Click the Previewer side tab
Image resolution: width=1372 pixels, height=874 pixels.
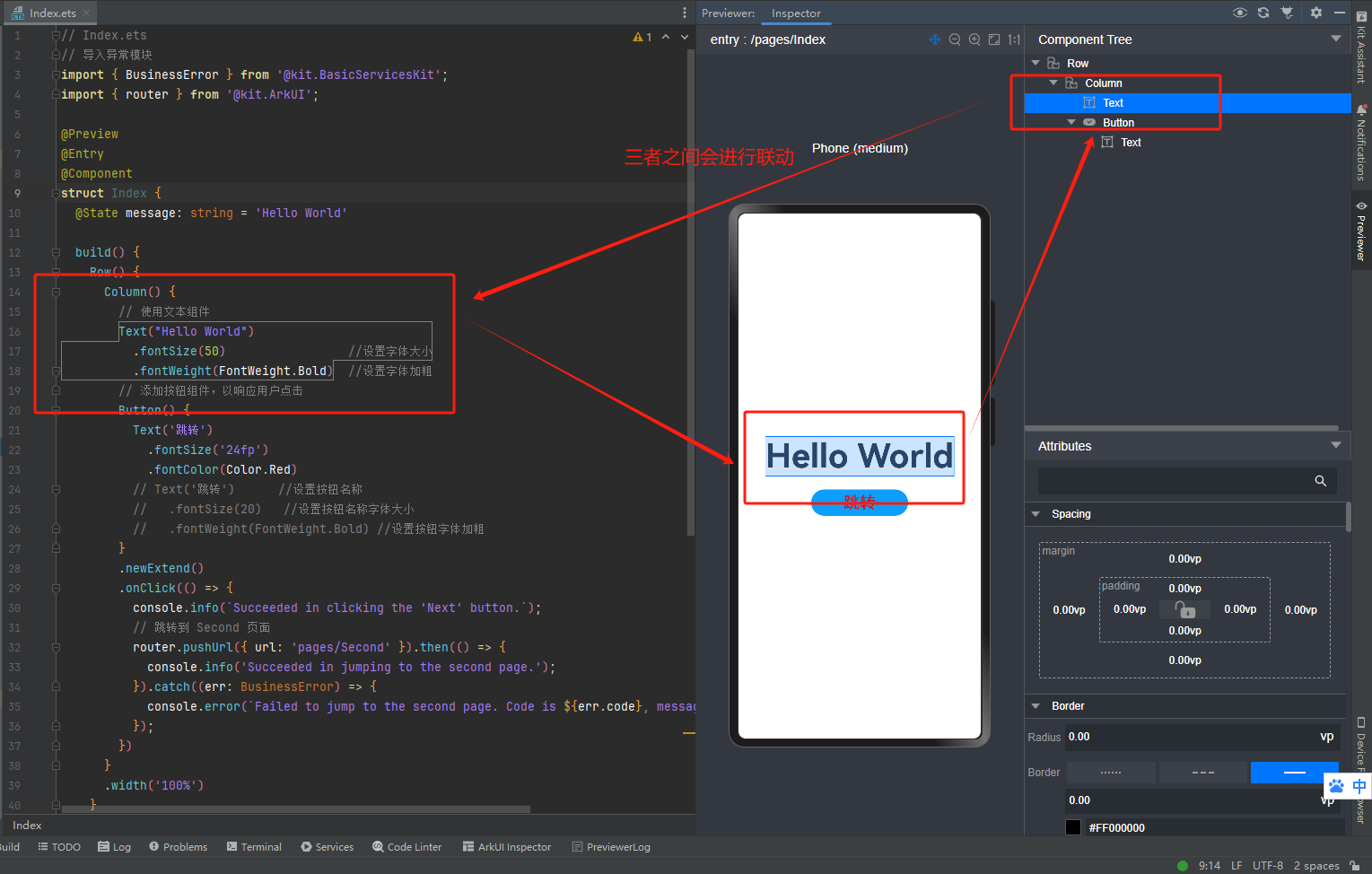click(x=1361, y=231)
